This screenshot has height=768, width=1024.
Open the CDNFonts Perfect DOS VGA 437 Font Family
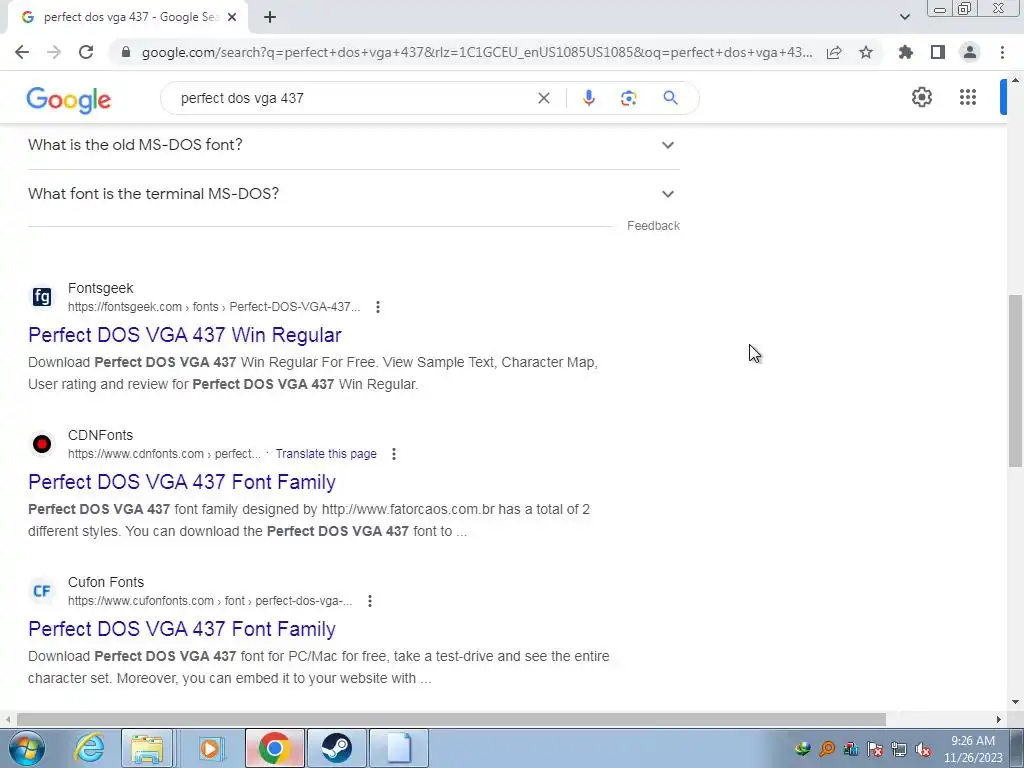[182, 482]
